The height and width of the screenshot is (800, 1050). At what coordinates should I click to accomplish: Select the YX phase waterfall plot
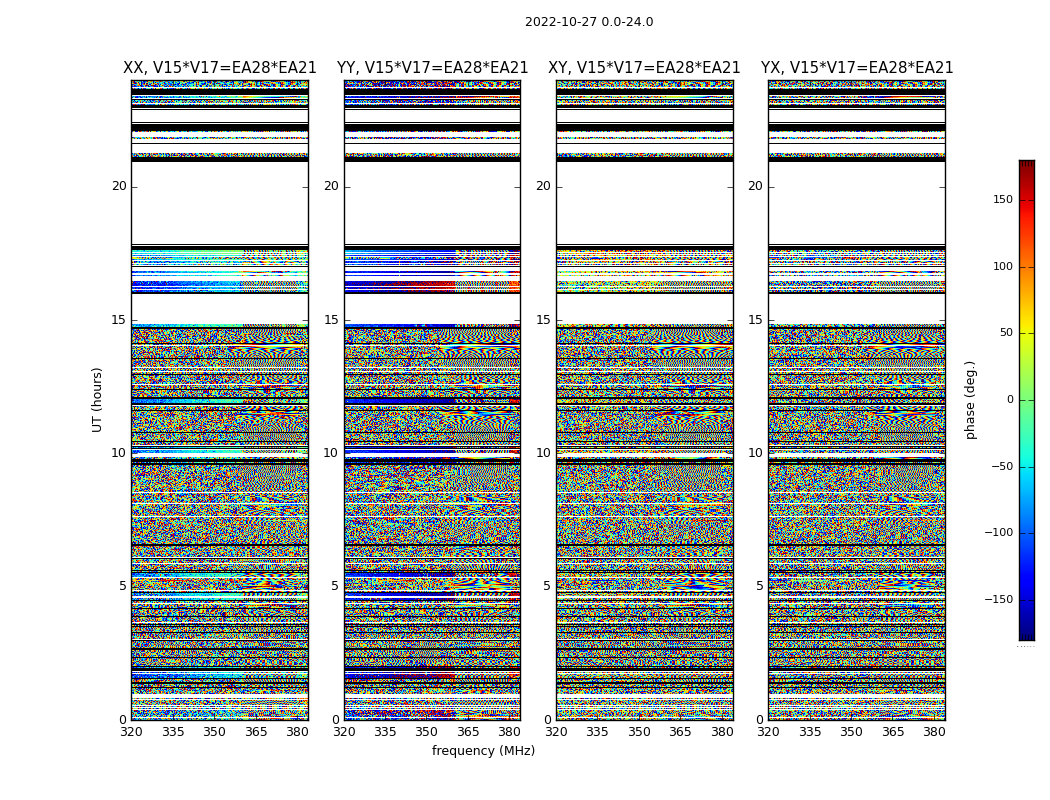coord(856,400)
